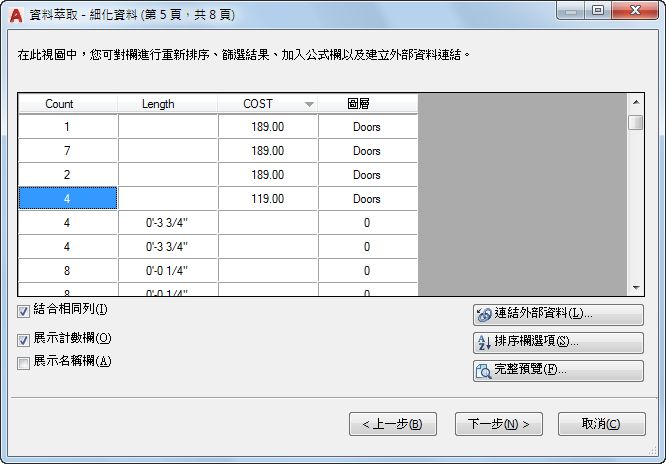
Task: Uncheck the 展示計數欄 checkbox
Action: (23, 340)
